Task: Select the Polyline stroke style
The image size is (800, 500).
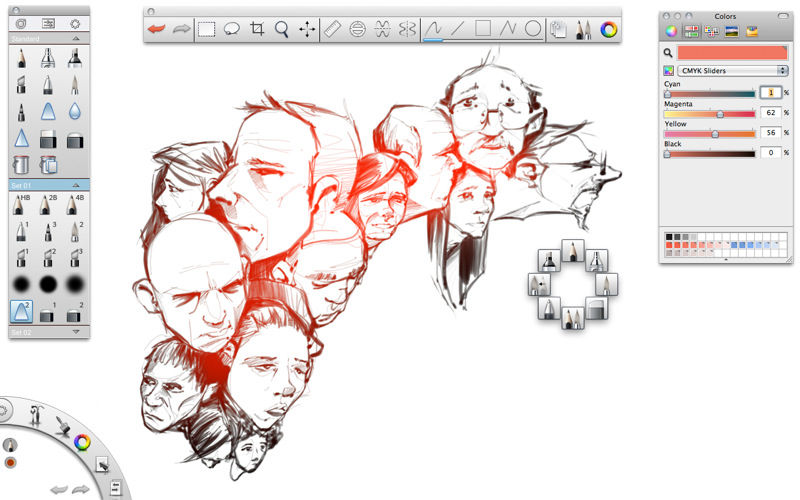Action: coord(508,29)
